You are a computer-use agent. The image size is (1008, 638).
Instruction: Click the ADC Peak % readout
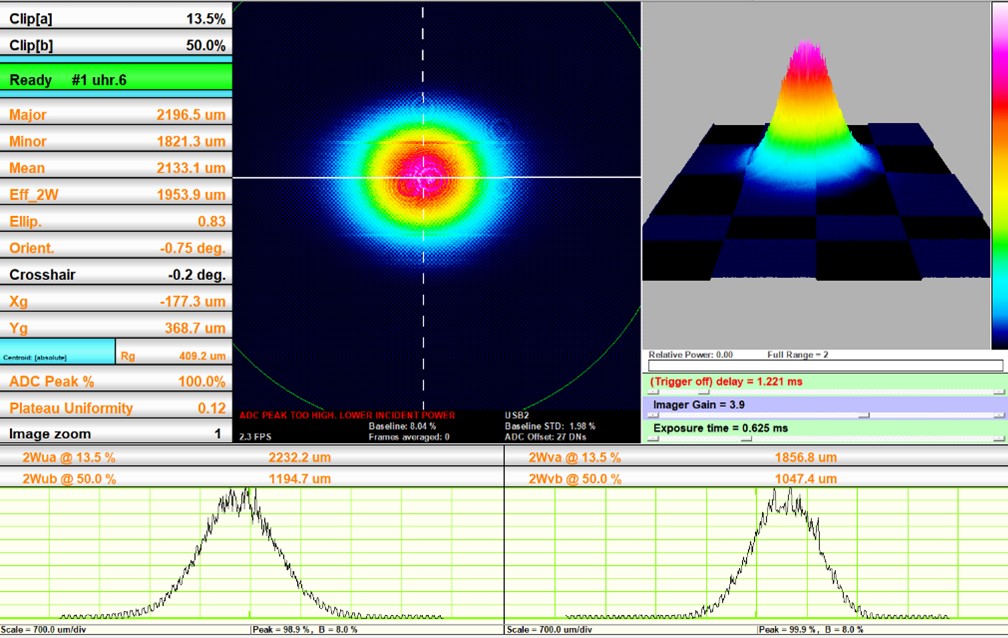pyautogui.click(x=116, y=382)
